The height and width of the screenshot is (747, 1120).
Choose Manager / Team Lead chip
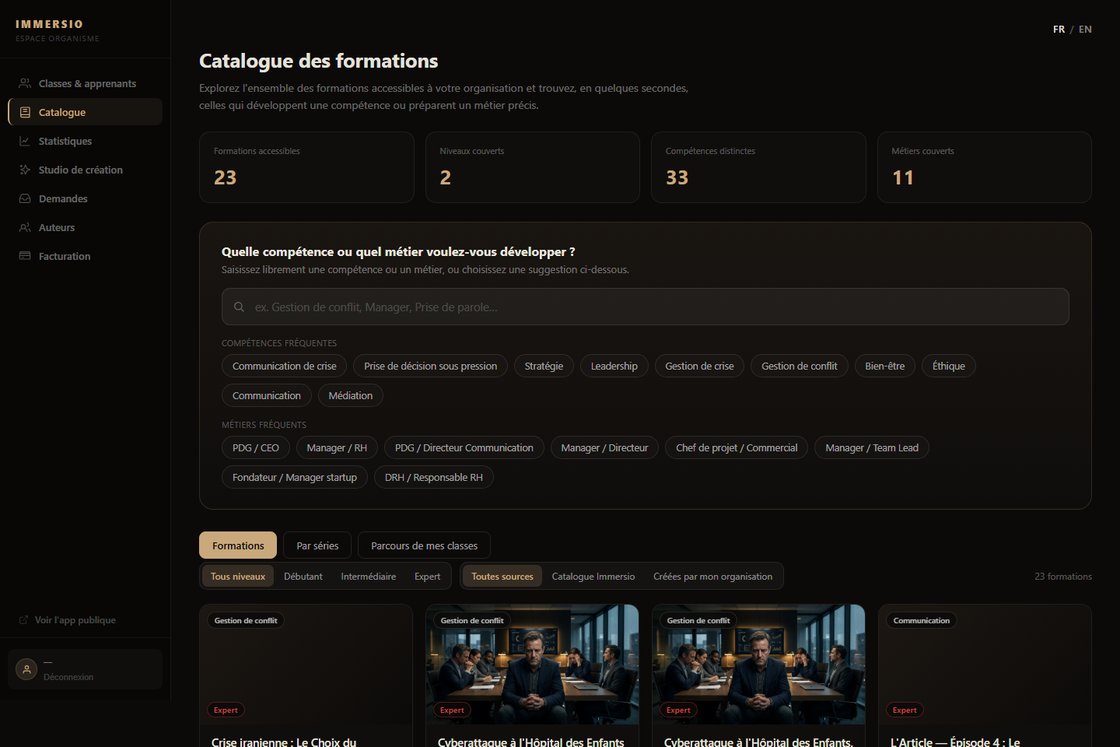[871, 448]
